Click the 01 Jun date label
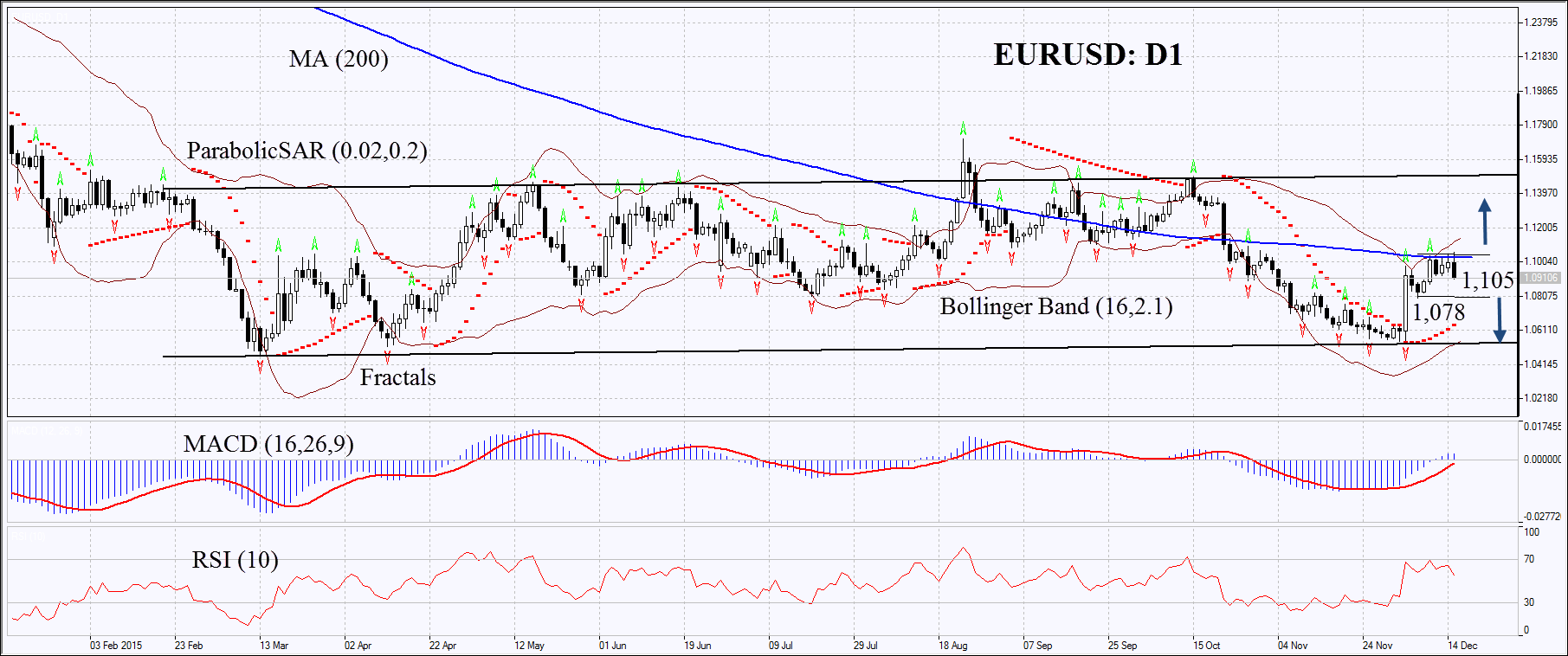1568x656 pixels. point(612,646)
